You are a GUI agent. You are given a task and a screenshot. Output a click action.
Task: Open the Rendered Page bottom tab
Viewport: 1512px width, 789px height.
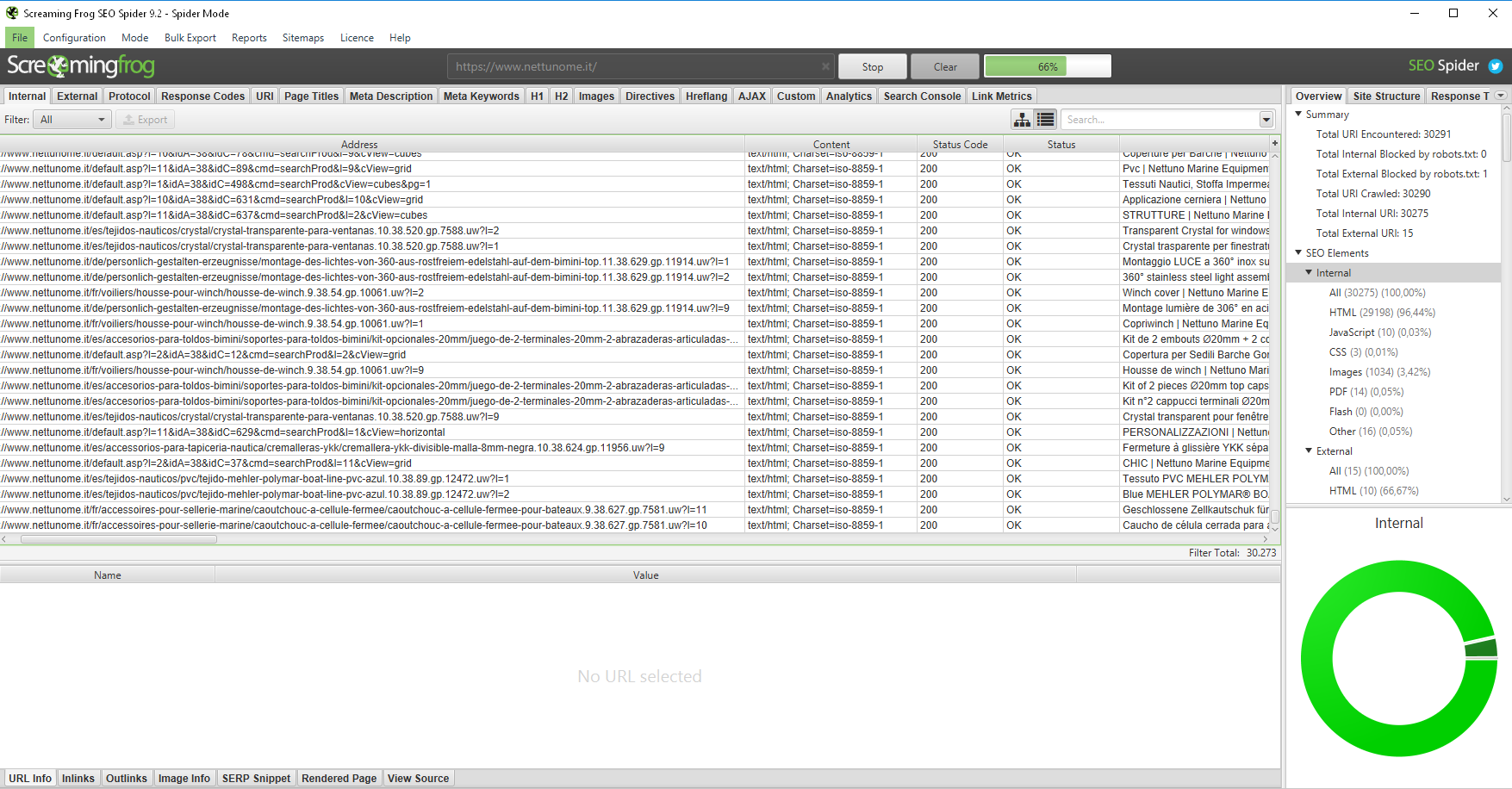[339, 778]
